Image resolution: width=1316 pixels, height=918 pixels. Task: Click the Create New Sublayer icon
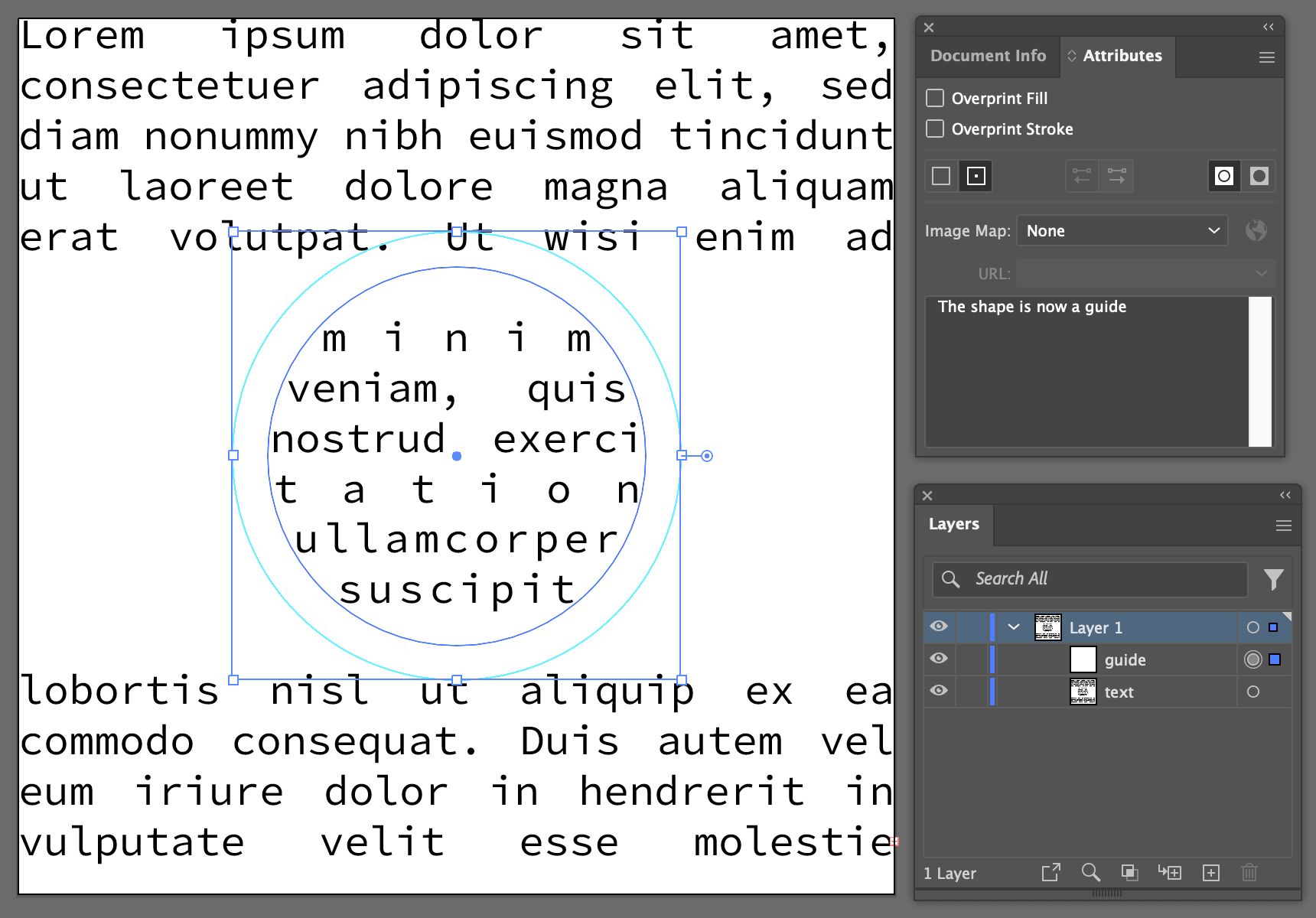(x=1170, y=872)
